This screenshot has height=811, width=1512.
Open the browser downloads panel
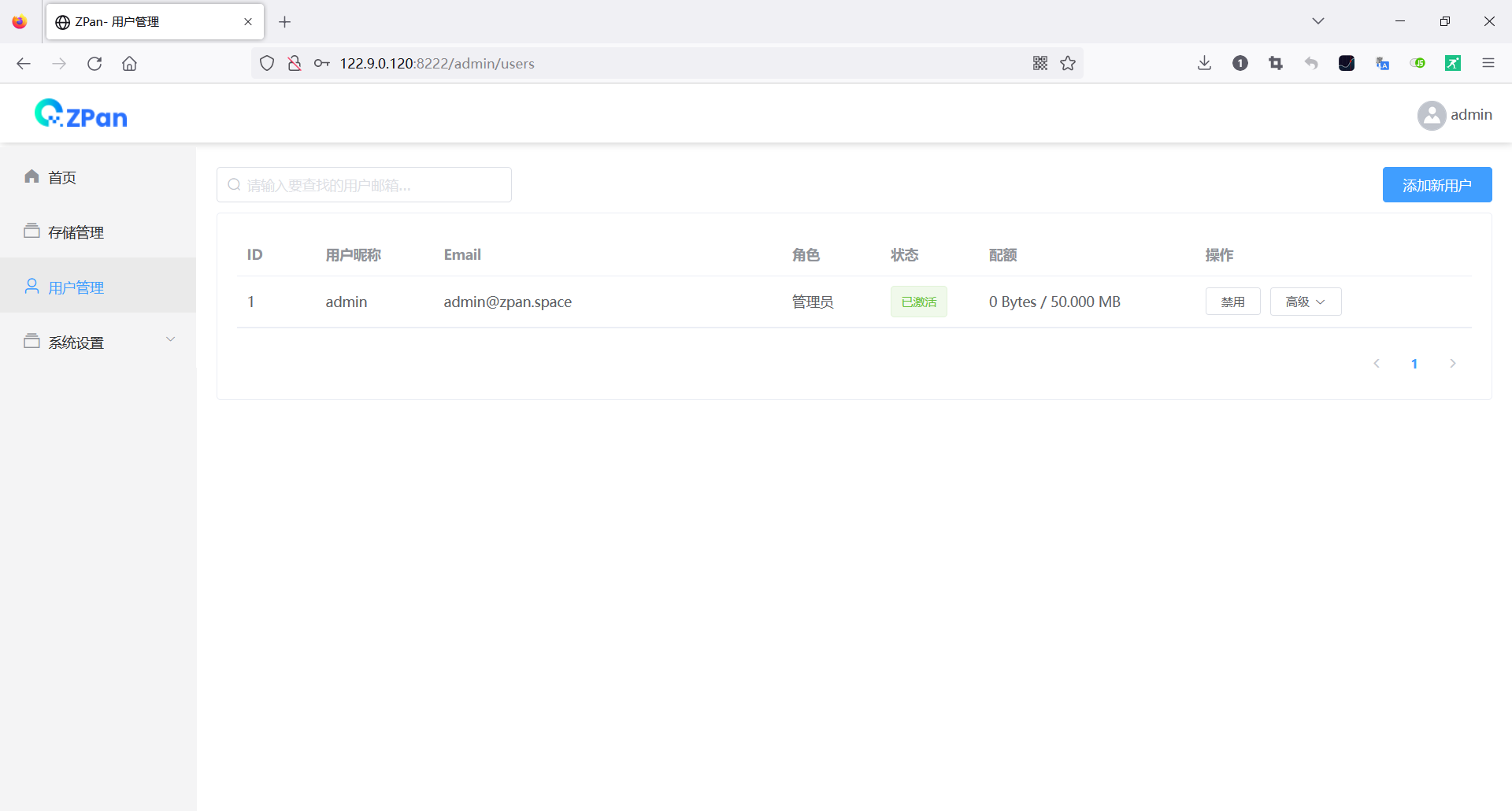pyautogui.click(x=1204, y=64)
